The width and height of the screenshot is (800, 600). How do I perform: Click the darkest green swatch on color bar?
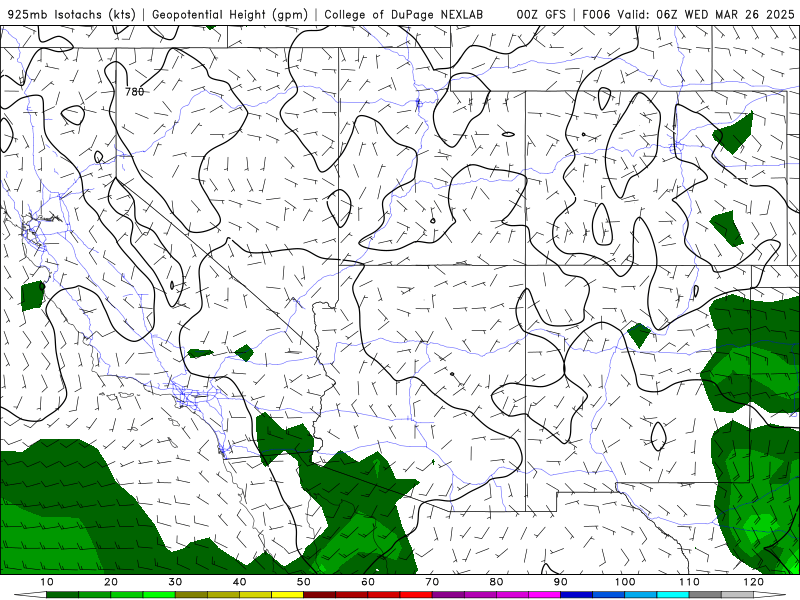tap(62, 595)
